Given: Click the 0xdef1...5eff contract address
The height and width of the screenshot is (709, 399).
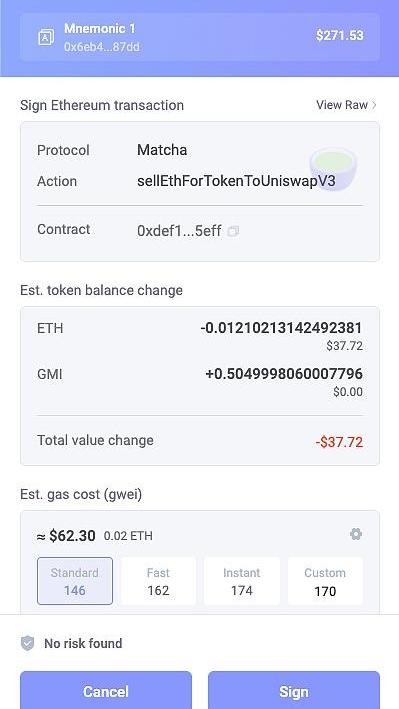Looking at the screenshot, I should (x=179, y=231).
